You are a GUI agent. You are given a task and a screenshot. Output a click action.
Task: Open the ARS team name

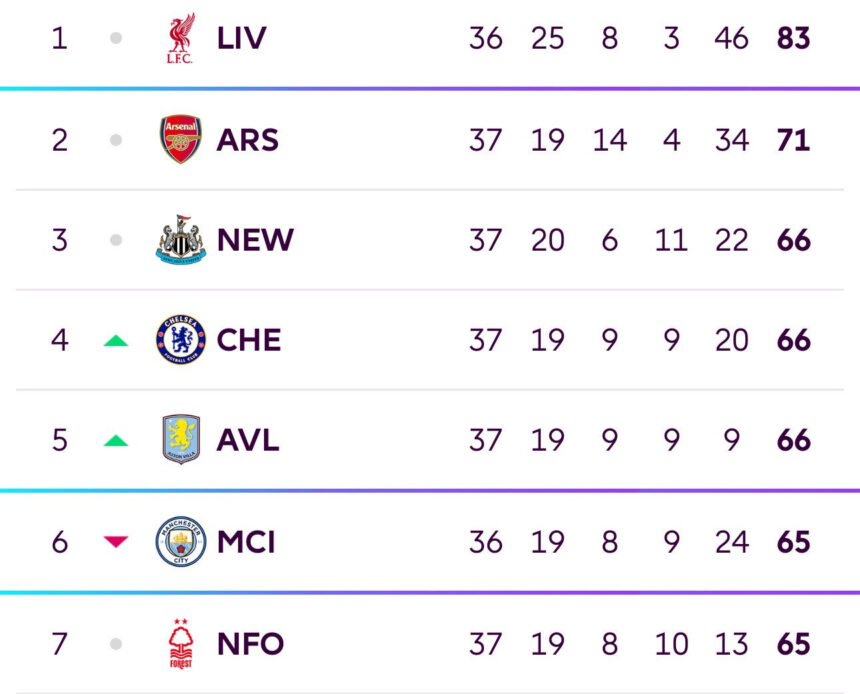247,140
